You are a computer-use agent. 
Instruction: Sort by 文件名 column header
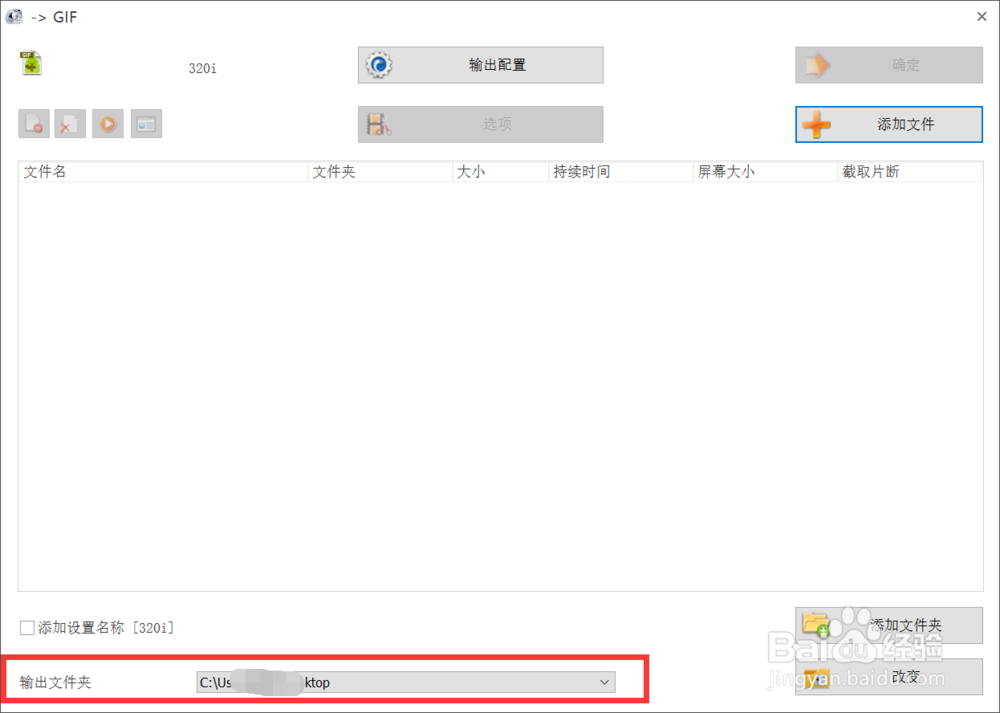163,172
